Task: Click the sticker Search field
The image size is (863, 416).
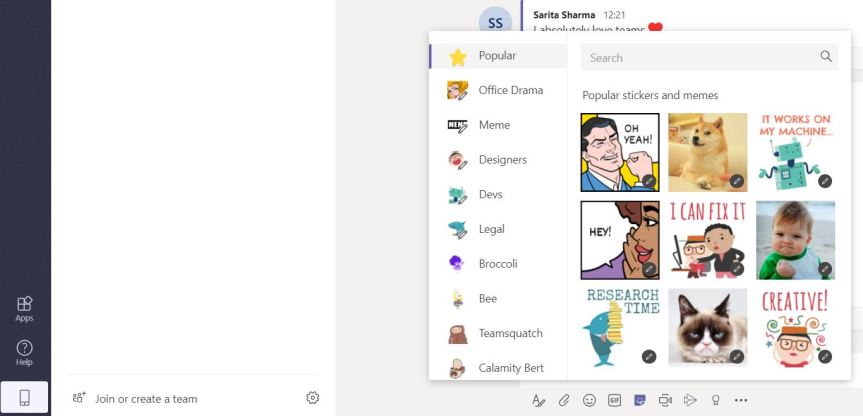Action: coord(700,58)
